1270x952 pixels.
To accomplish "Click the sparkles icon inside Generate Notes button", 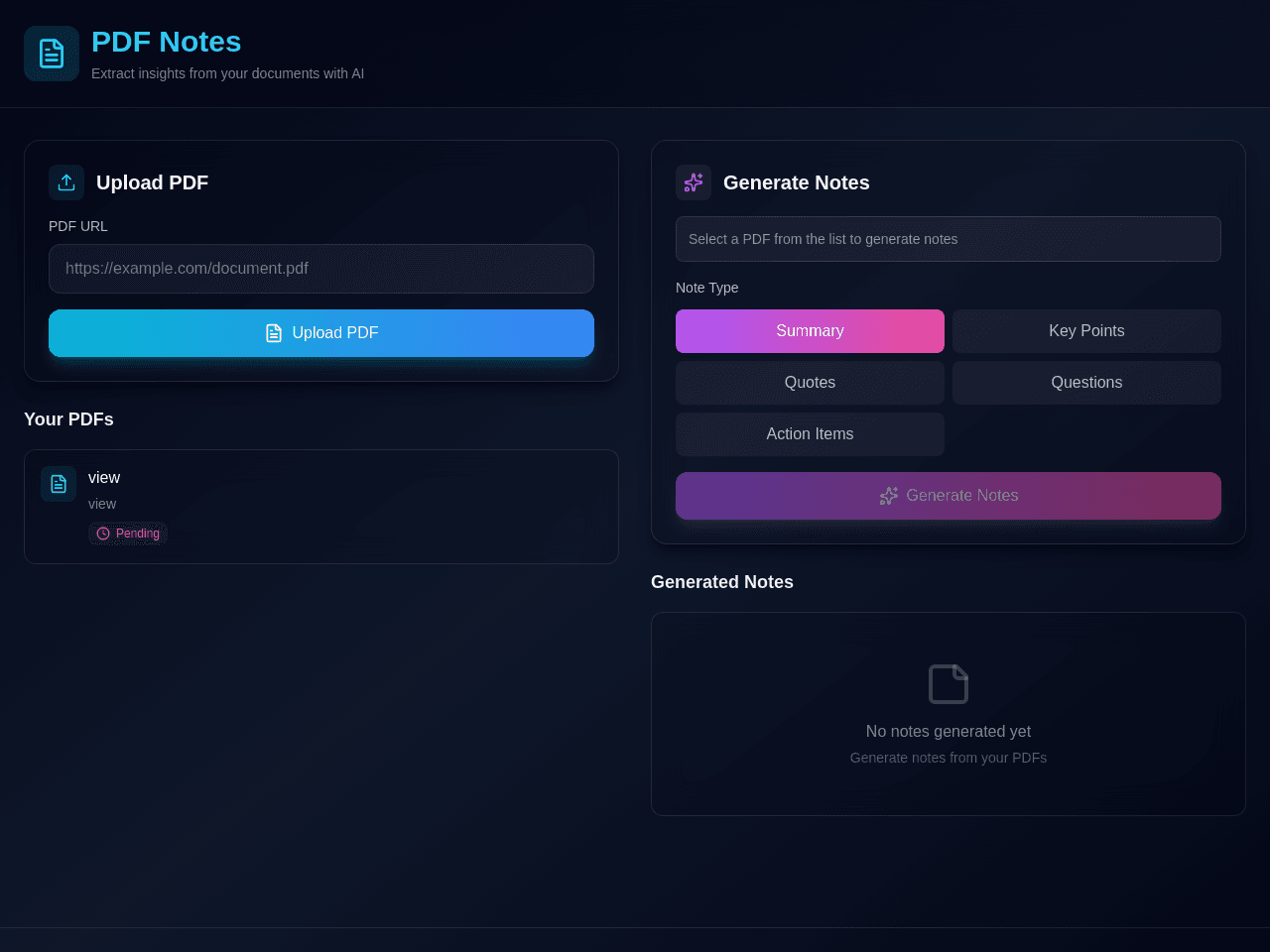I will (889, 496).
